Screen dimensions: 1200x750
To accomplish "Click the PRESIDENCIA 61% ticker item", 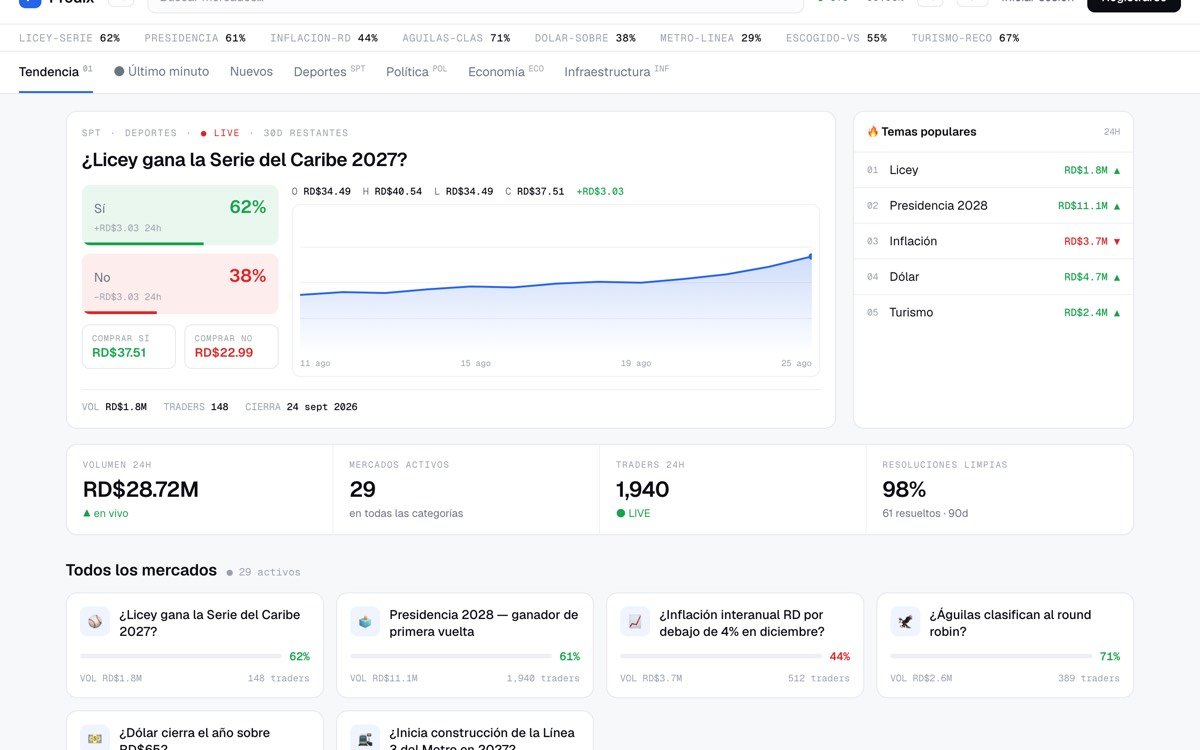I will 195,38.
